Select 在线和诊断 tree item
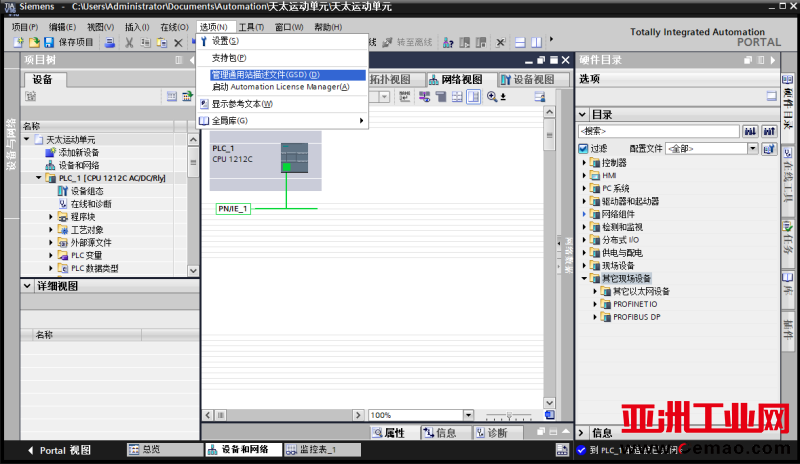This screenshot has height=464, width=800. coord(91,204)
